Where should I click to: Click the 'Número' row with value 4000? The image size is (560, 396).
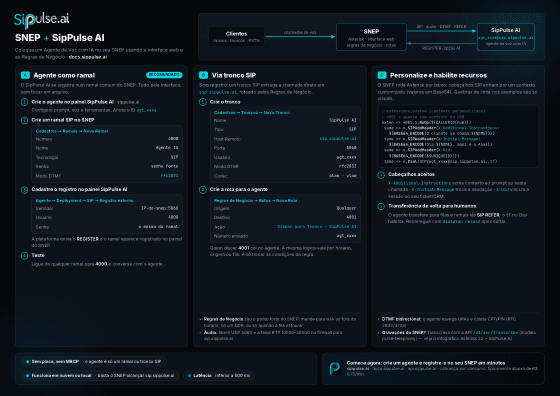[x=107, y=139]
